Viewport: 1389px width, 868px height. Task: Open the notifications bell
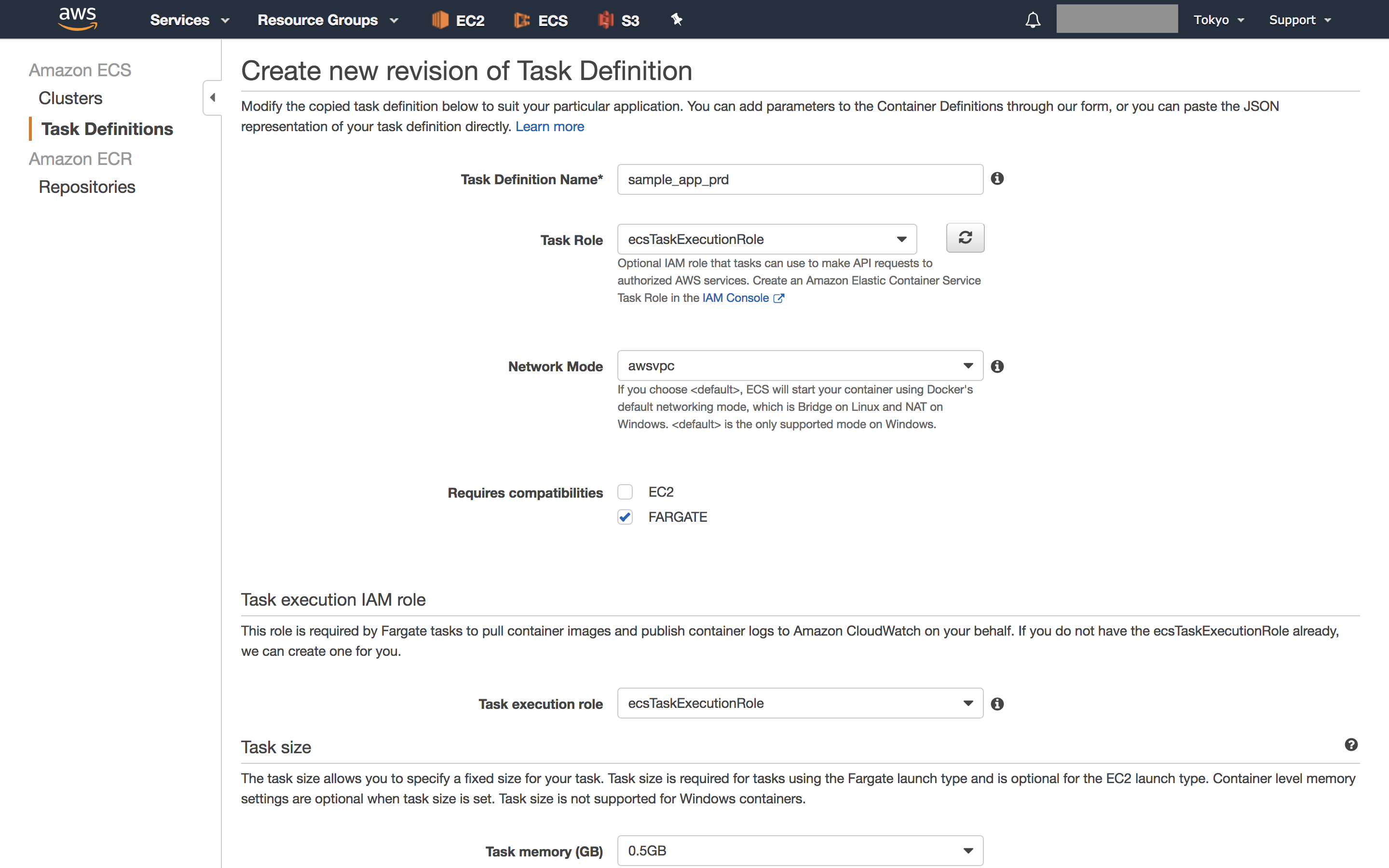click(x=1033, y=20)
